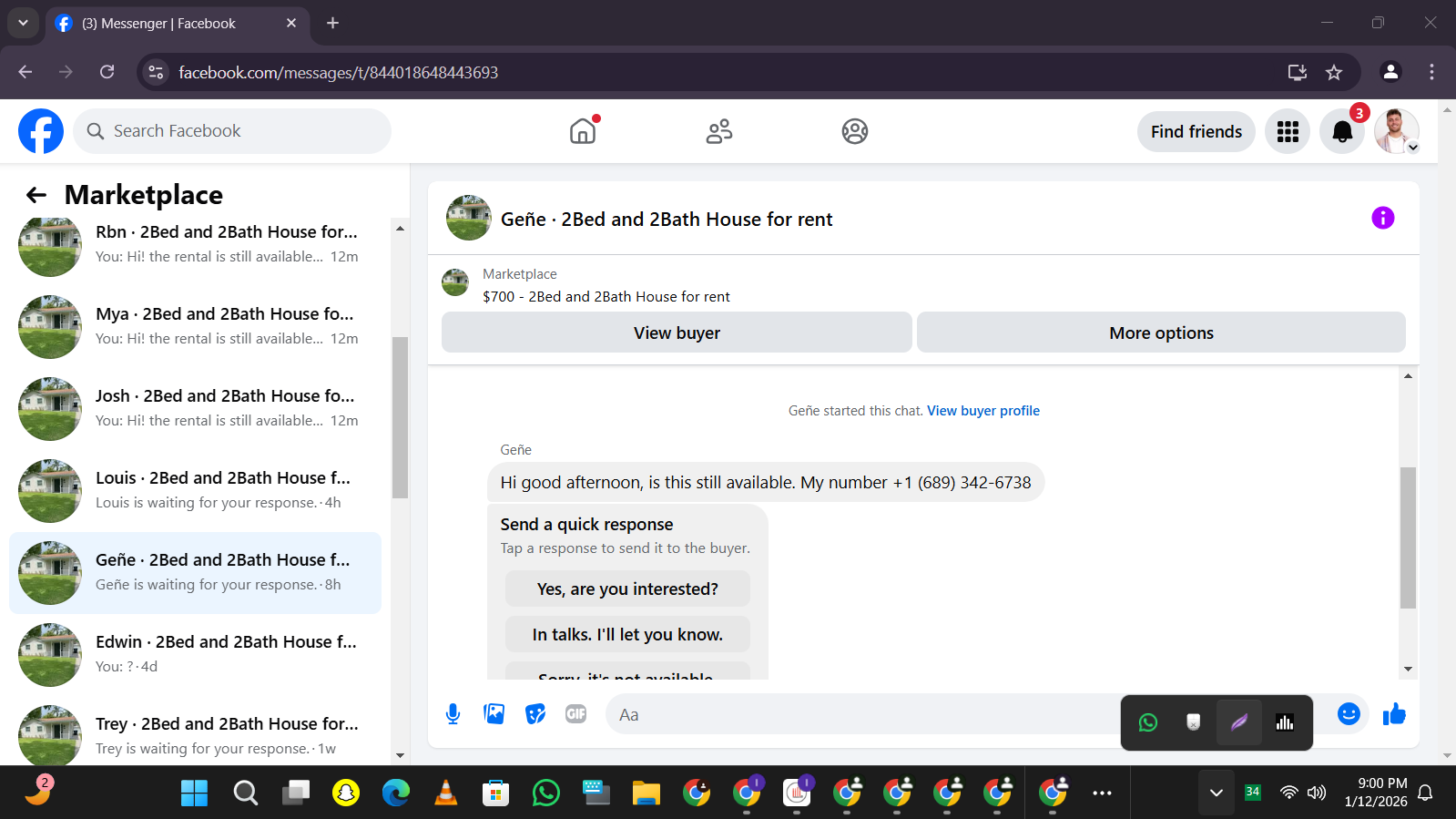
Task: Open File Explorer from taskbar
Action: tap(646, 793)
